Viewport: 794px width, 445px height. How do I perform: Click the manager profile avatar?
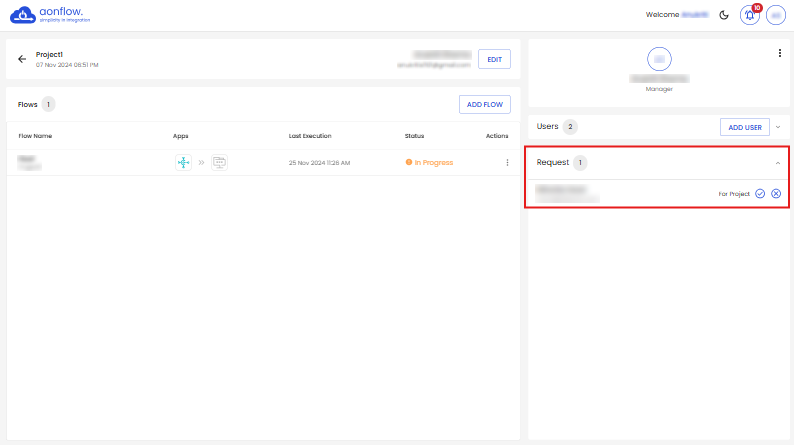tap(659, 59)
